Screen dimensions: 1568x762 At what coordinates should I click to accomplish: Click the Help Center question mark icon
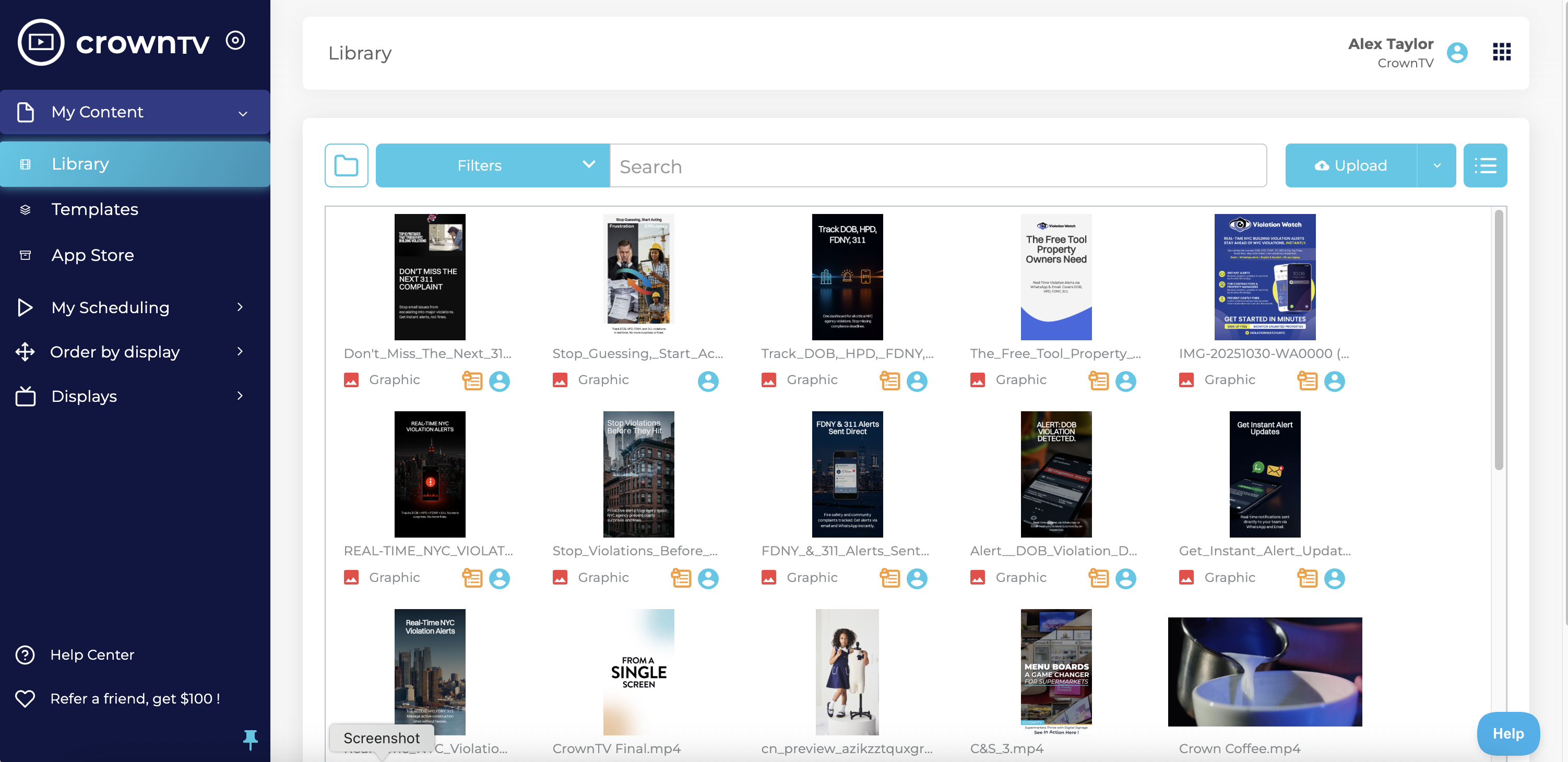pos(25,654)
